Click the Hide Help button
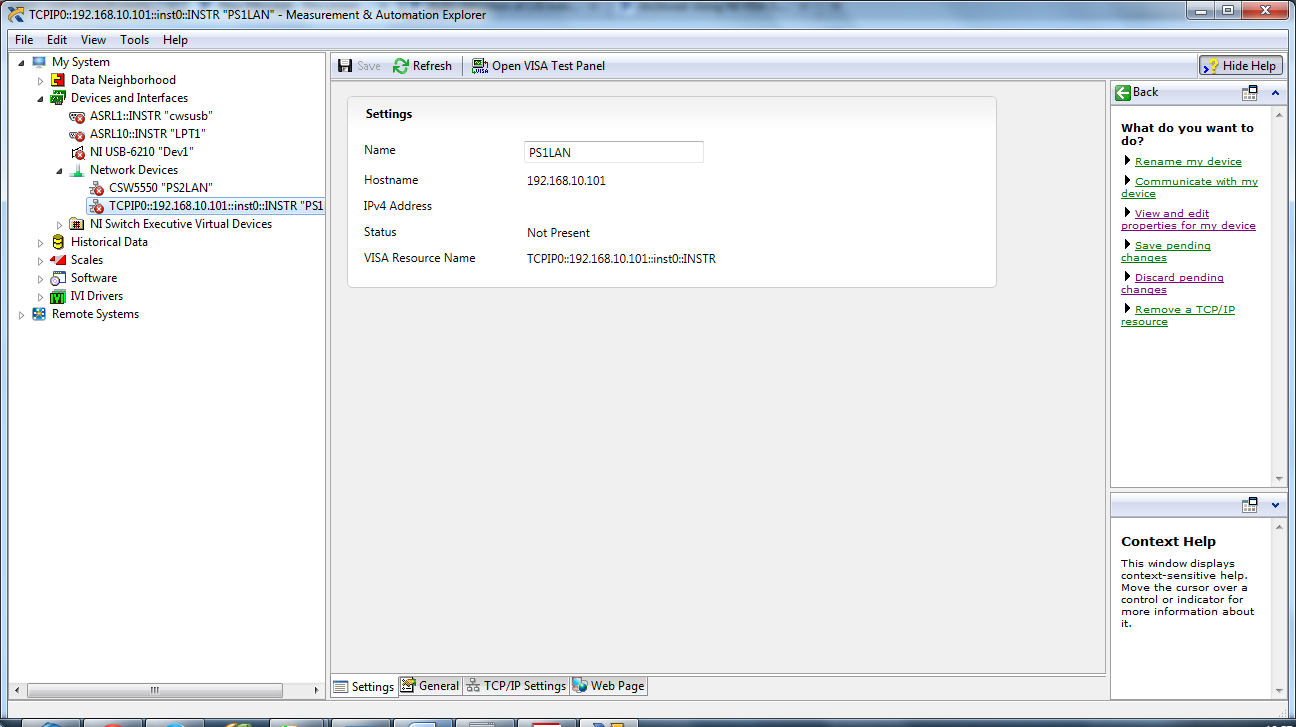1296x727 pixels. point(1241,66)
